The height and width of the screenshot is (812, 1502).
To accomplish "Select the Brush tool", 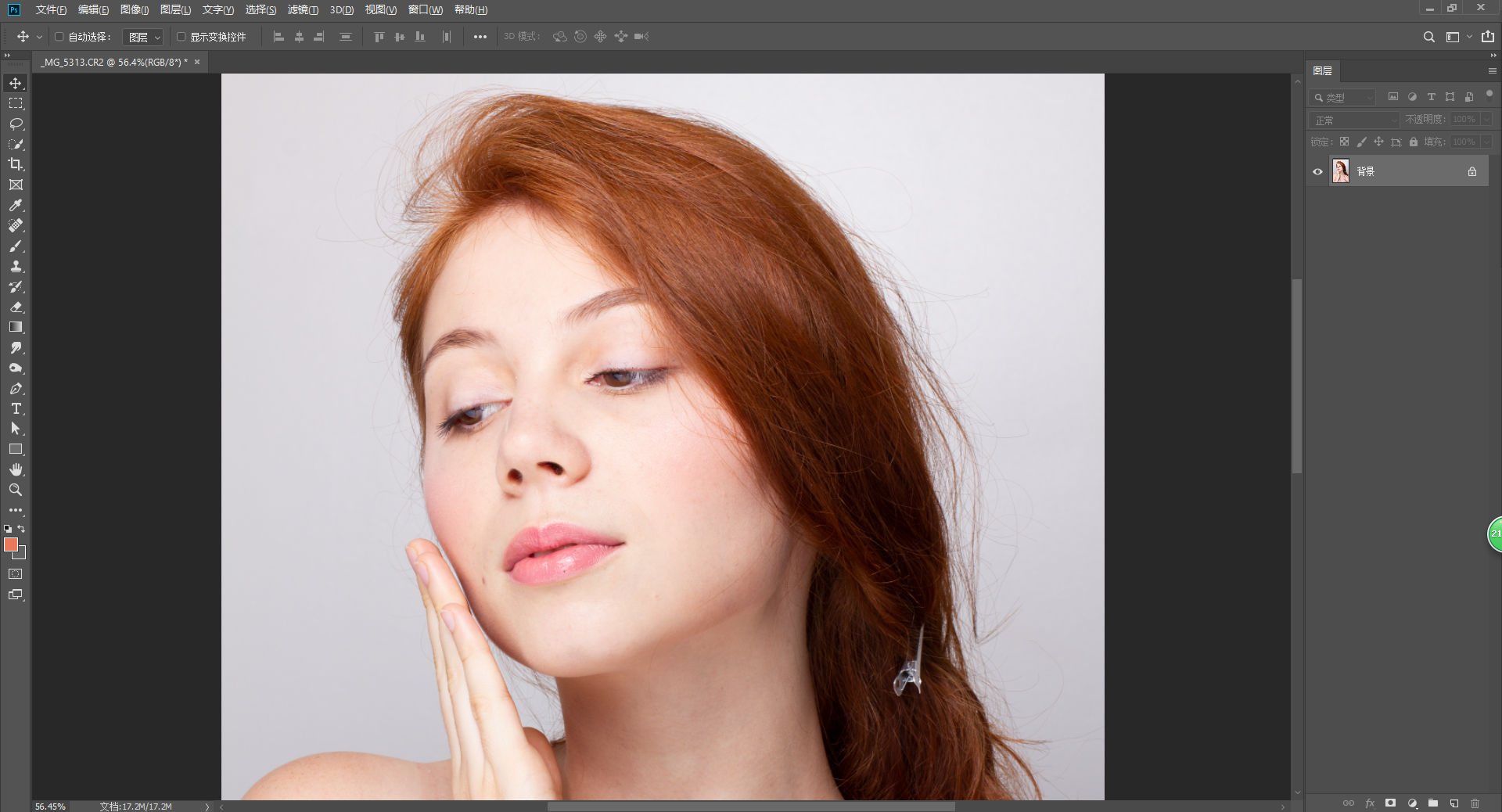I will [16, 246].
